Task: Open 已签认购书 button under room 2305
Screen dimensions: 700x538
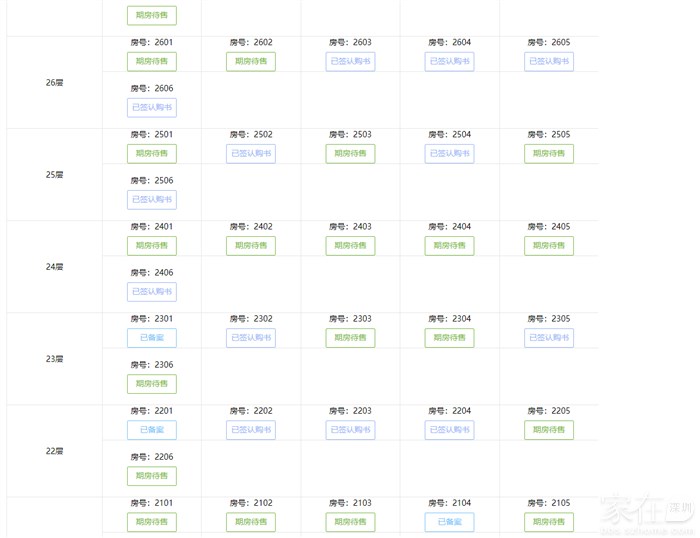Action: [549, 338]
